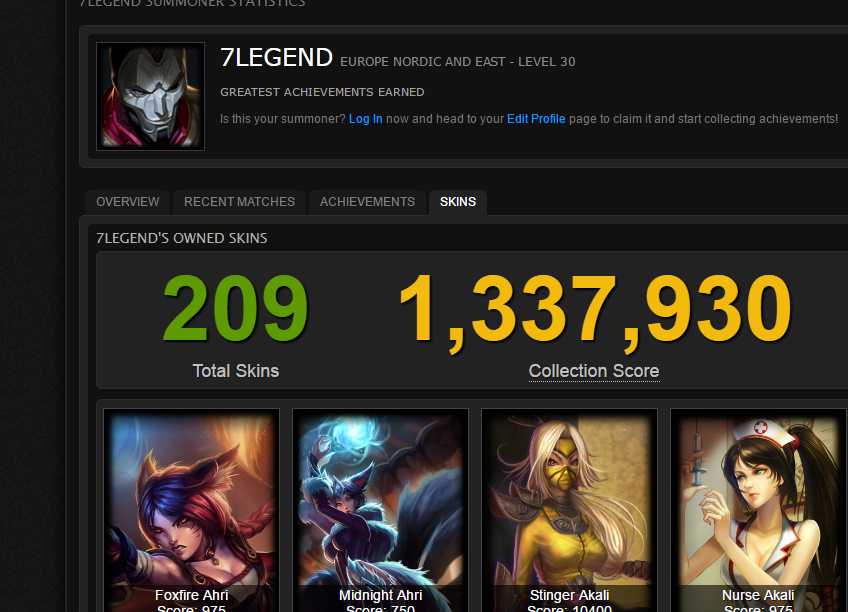The image size is (848, 612).
Task: View the Stinger Akali skin image
Action: pos(569,510)
